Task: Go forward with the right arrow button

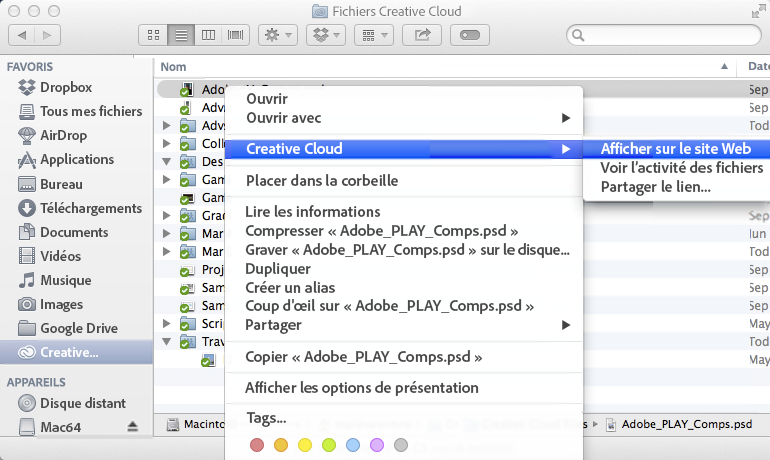Action: pos(47,35)
